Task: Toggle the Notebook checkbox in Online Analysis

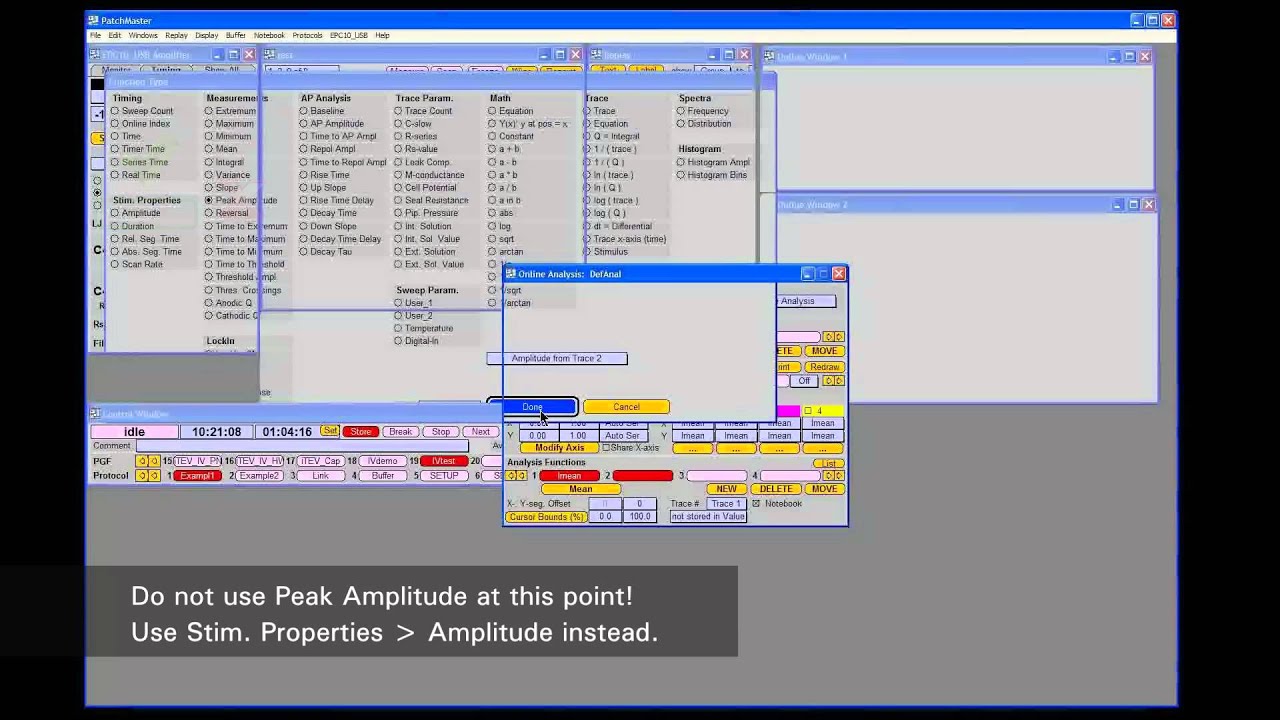Action: 756,503
